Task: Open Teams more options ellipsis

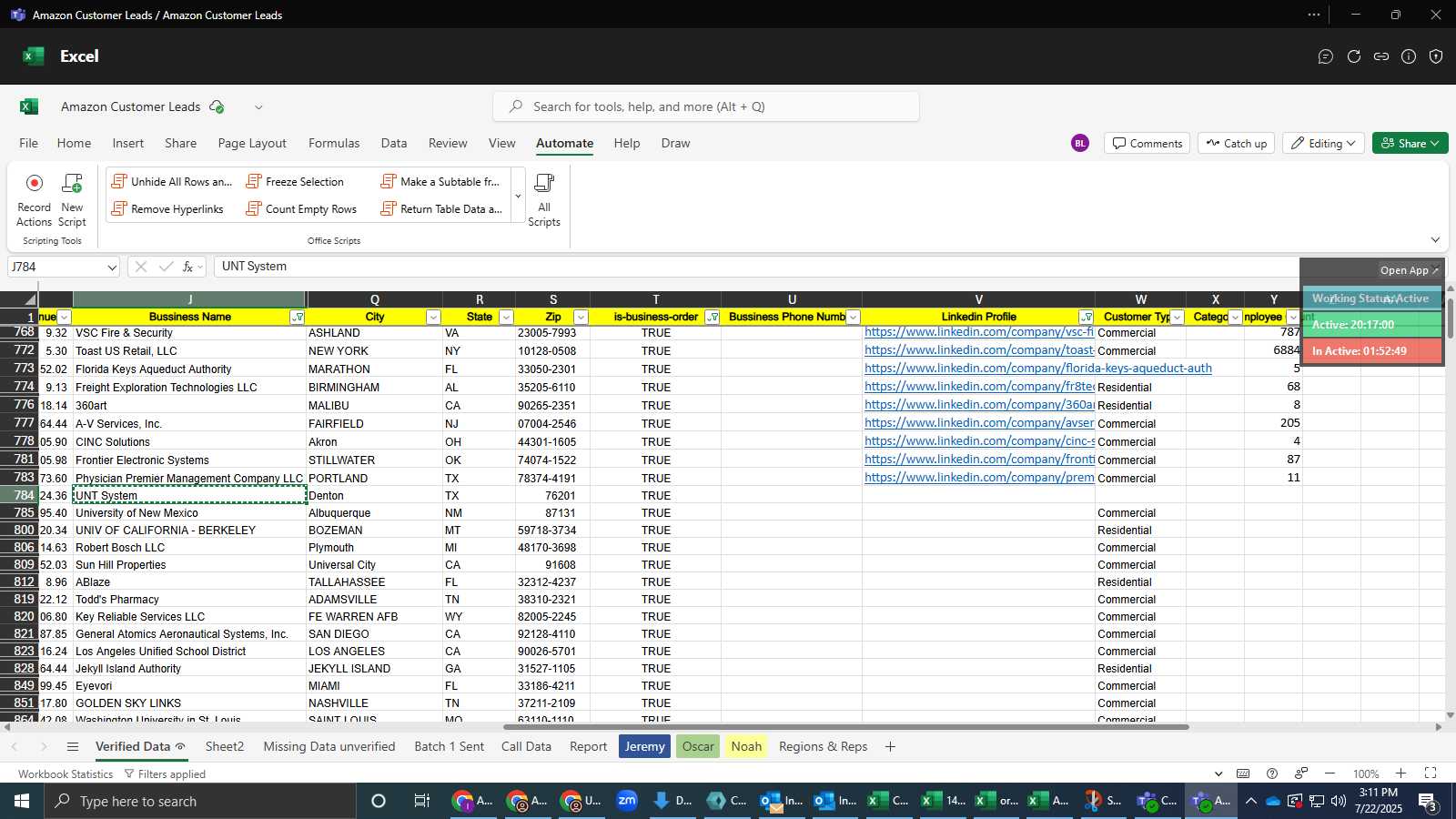Action: (1314, 15)
